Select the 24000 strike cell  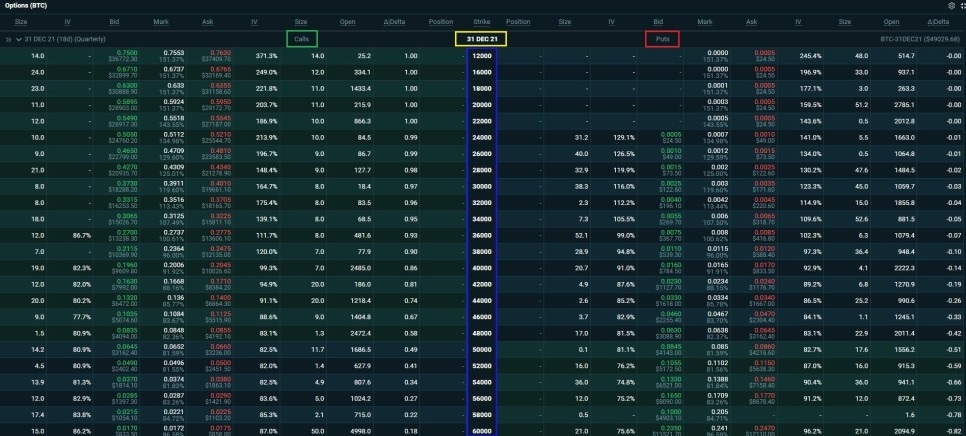point(482,137)
